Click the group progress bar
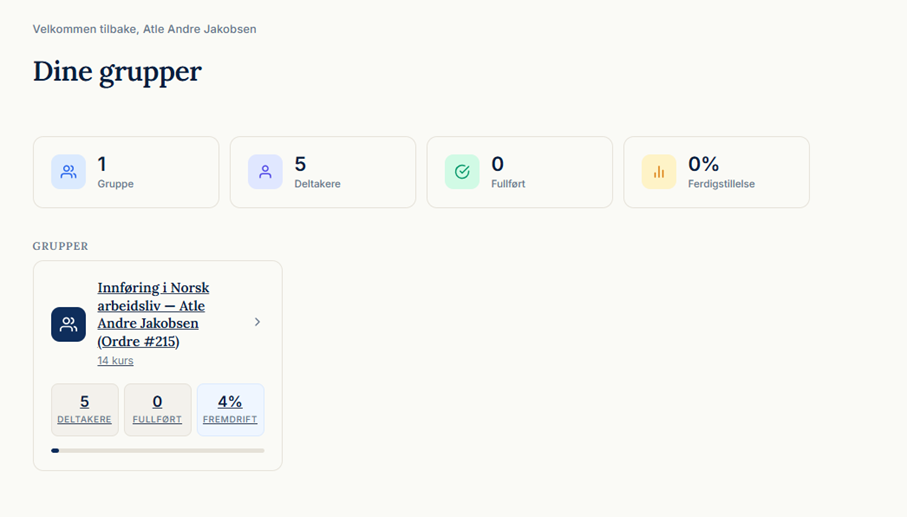 [x=158, y=450]
